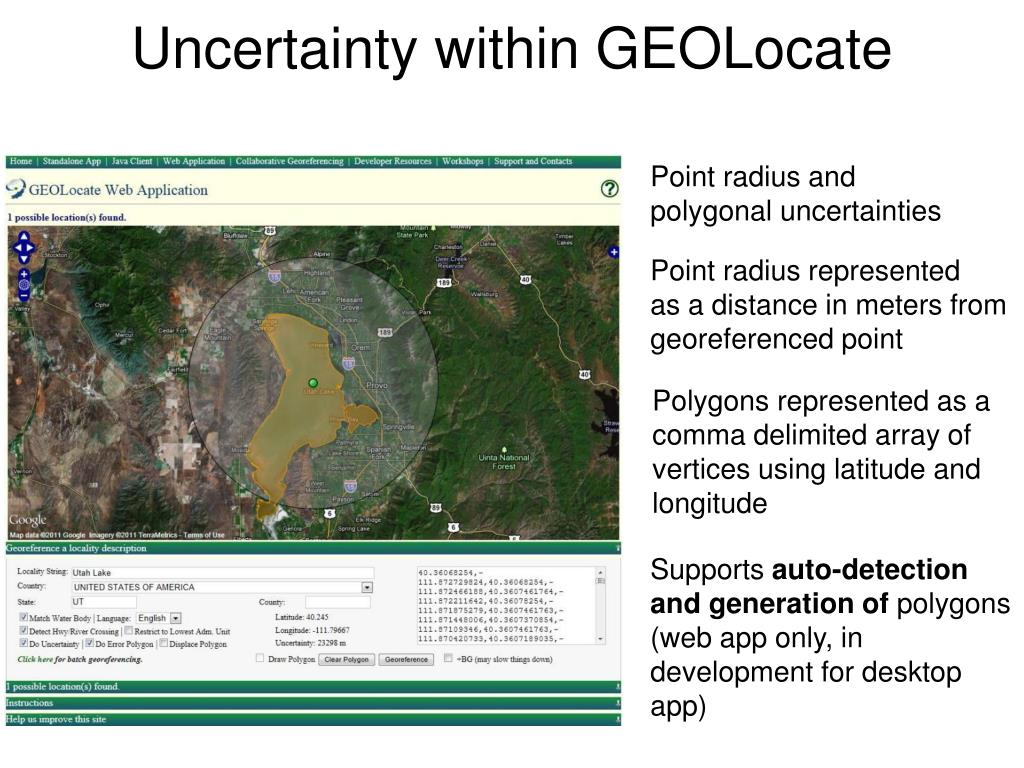Click the Google logo on the map

click(x=27, y=520)
